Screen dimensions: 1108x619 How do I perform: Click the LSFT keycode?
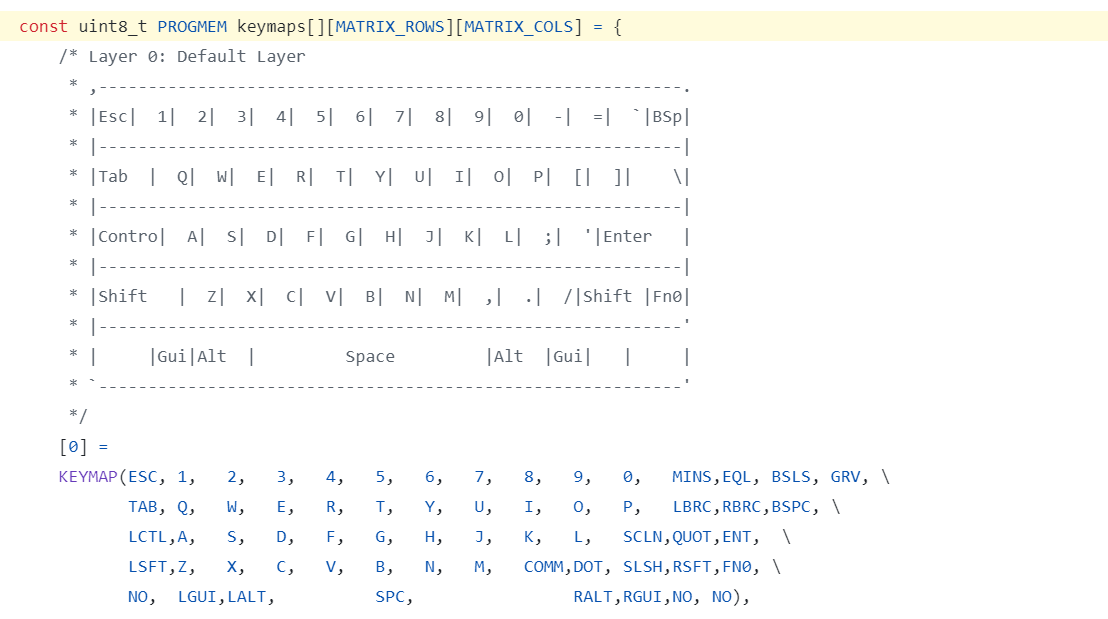(x=148, y=567)
